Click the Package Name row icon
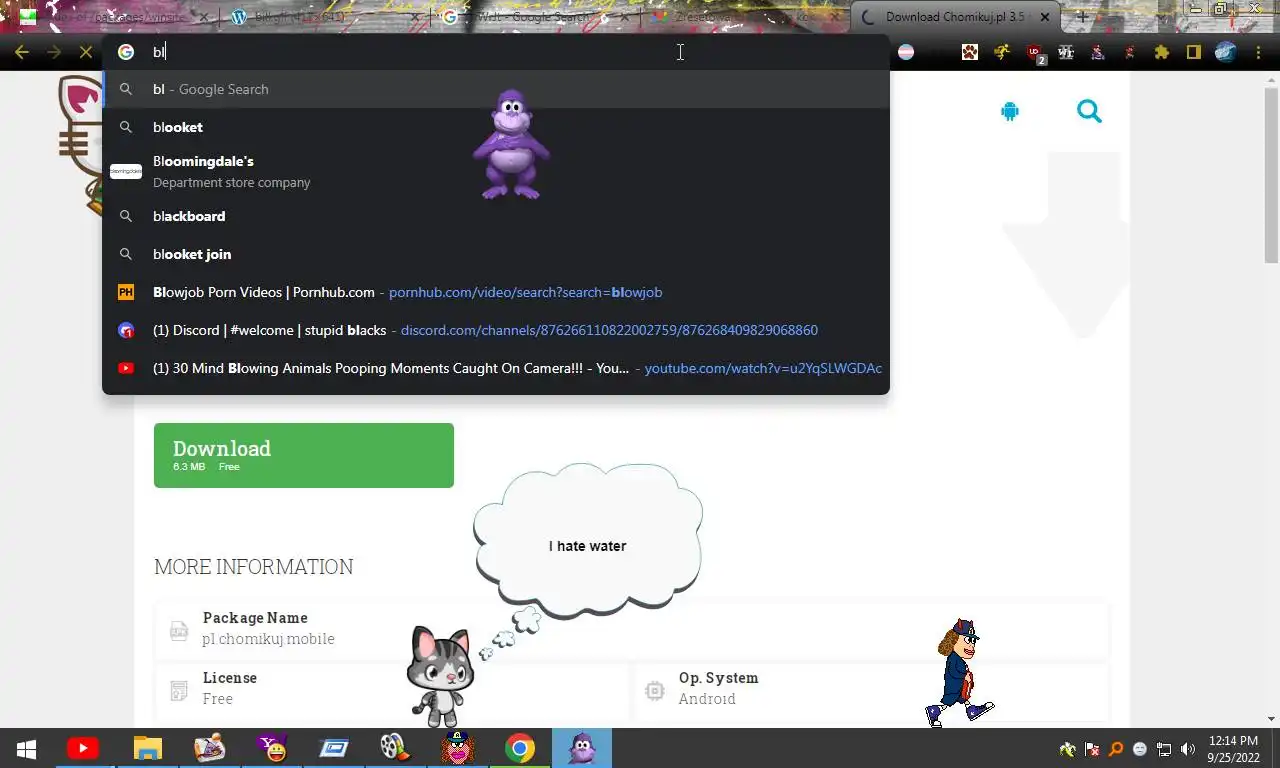This screenshot has width=1280, height=768. (179, 631)
